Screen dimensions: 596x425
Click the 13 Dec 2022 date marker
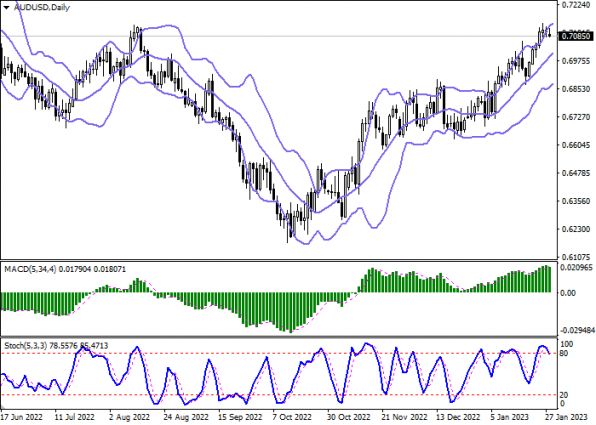click(x=459, y=417)
